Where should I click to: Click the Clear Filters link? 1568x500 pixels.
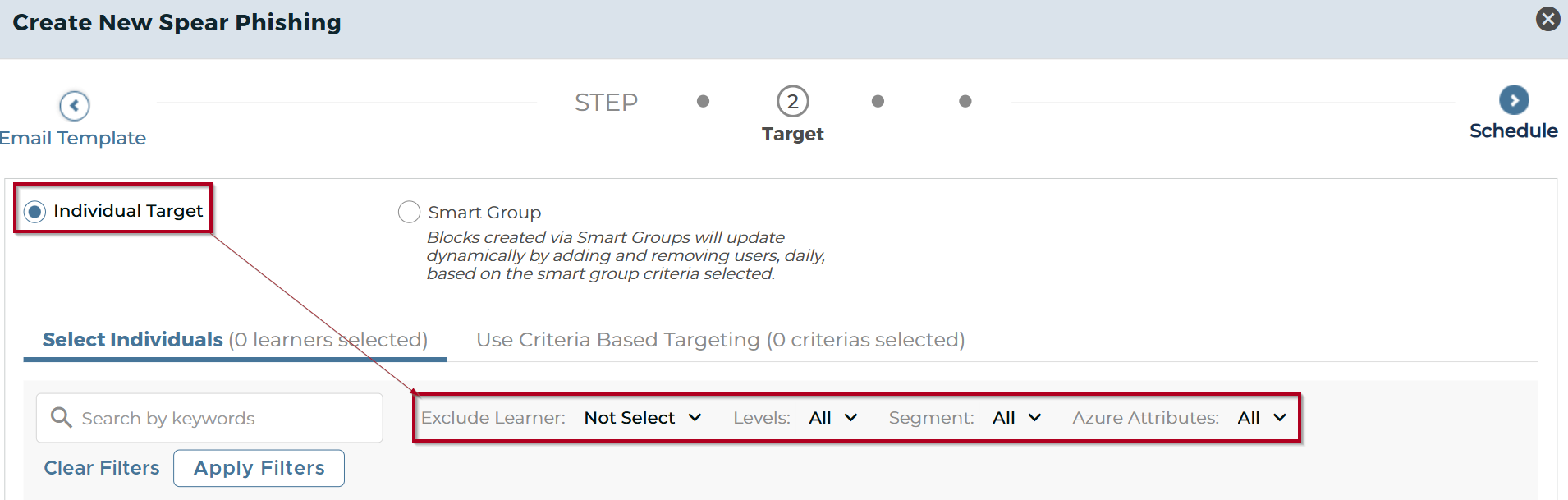(x=102, y=468)
